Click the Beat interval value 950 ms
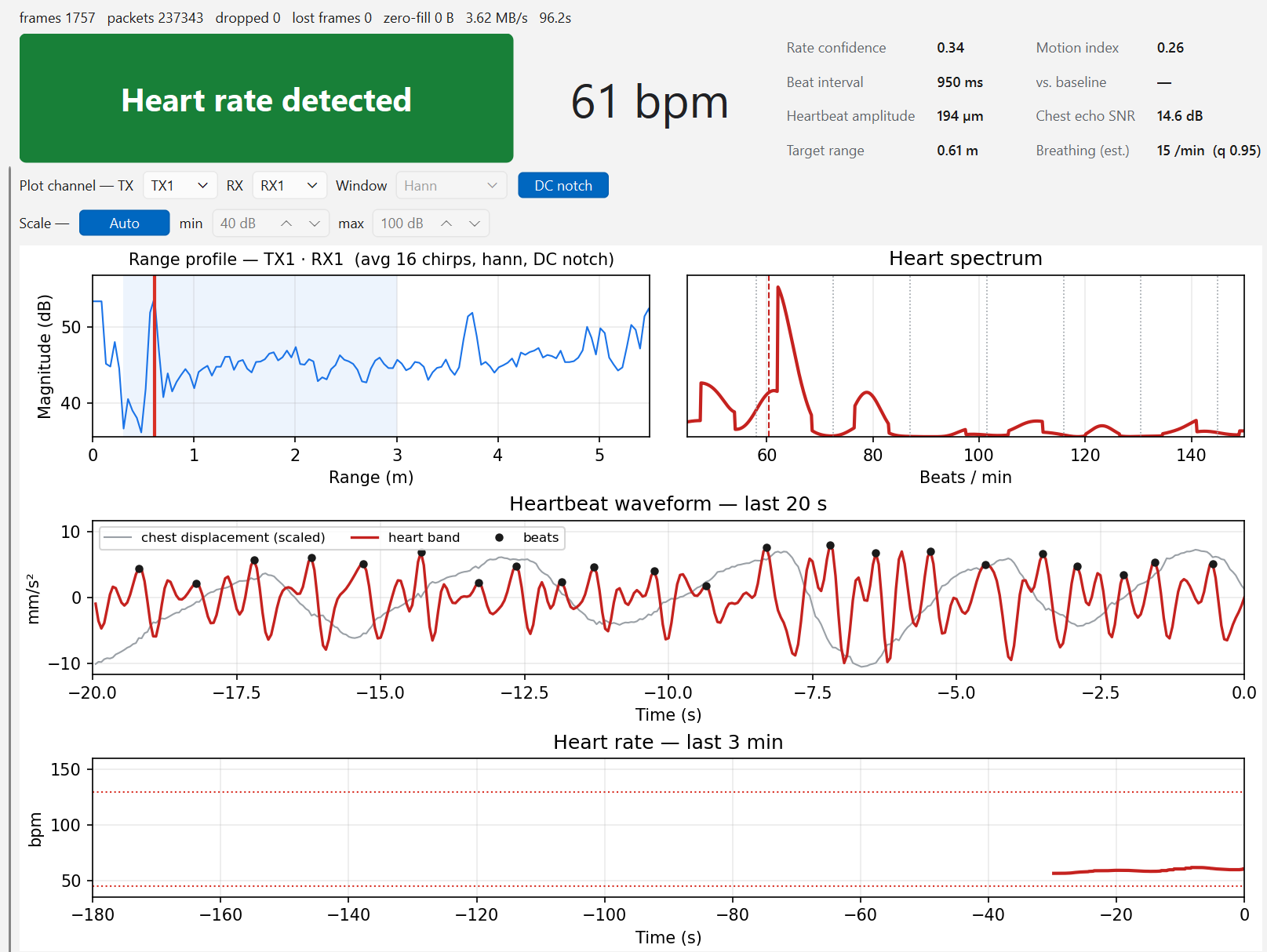The height and width of the screenshot is (952, 1267). (x=959, y=82)
